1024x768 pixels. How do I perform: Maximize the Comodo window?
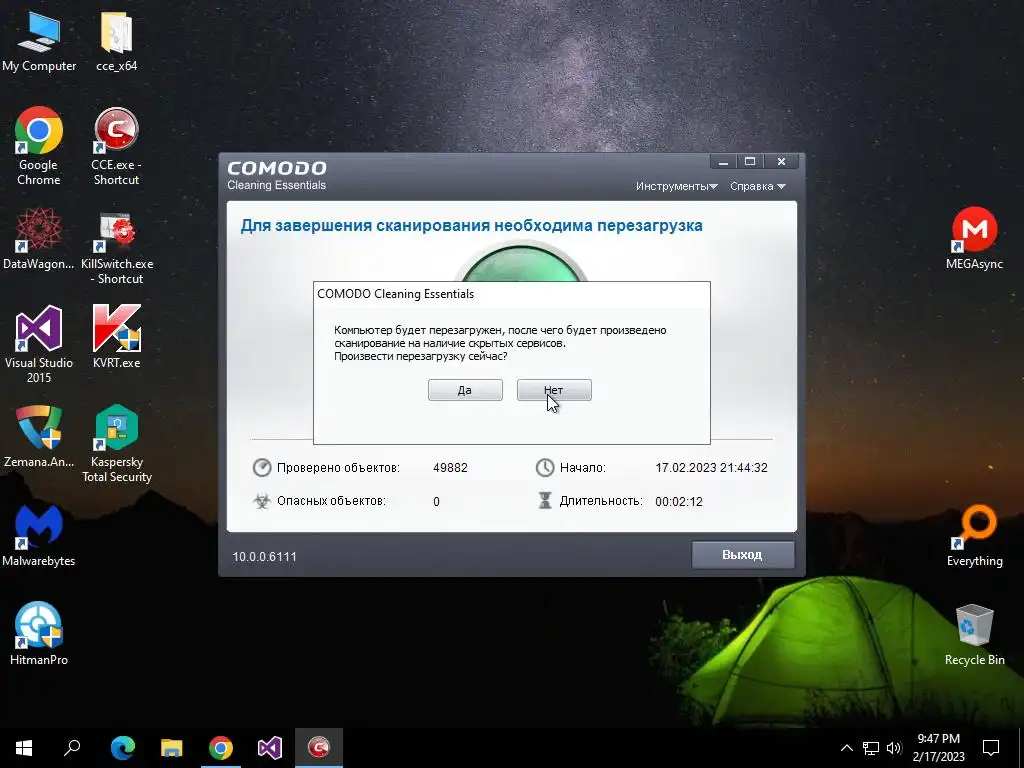point(750,161)
